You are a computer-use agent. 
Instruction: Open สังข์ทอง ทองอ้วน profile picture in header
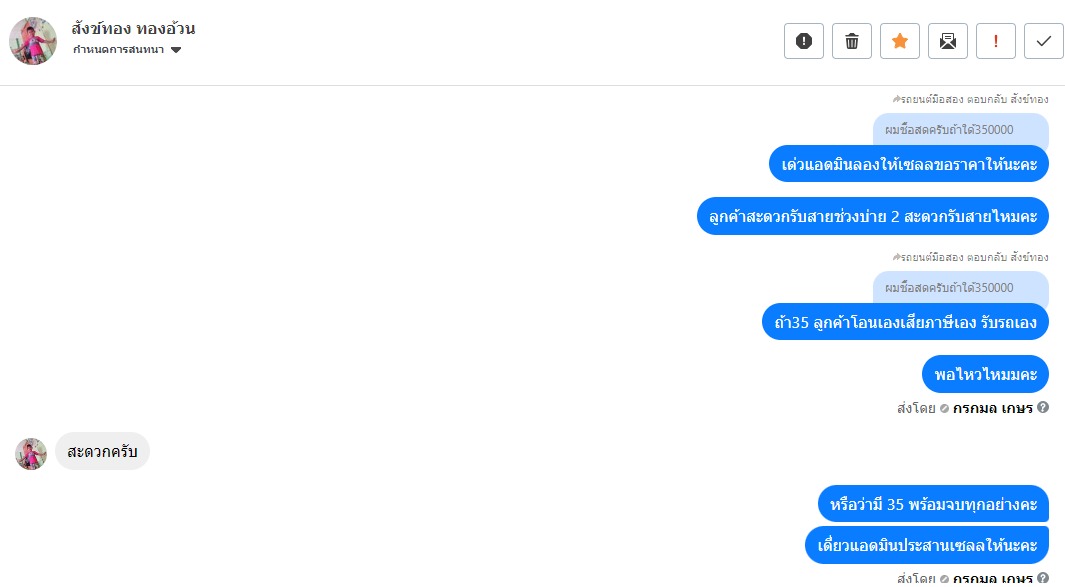coord(33,41)
